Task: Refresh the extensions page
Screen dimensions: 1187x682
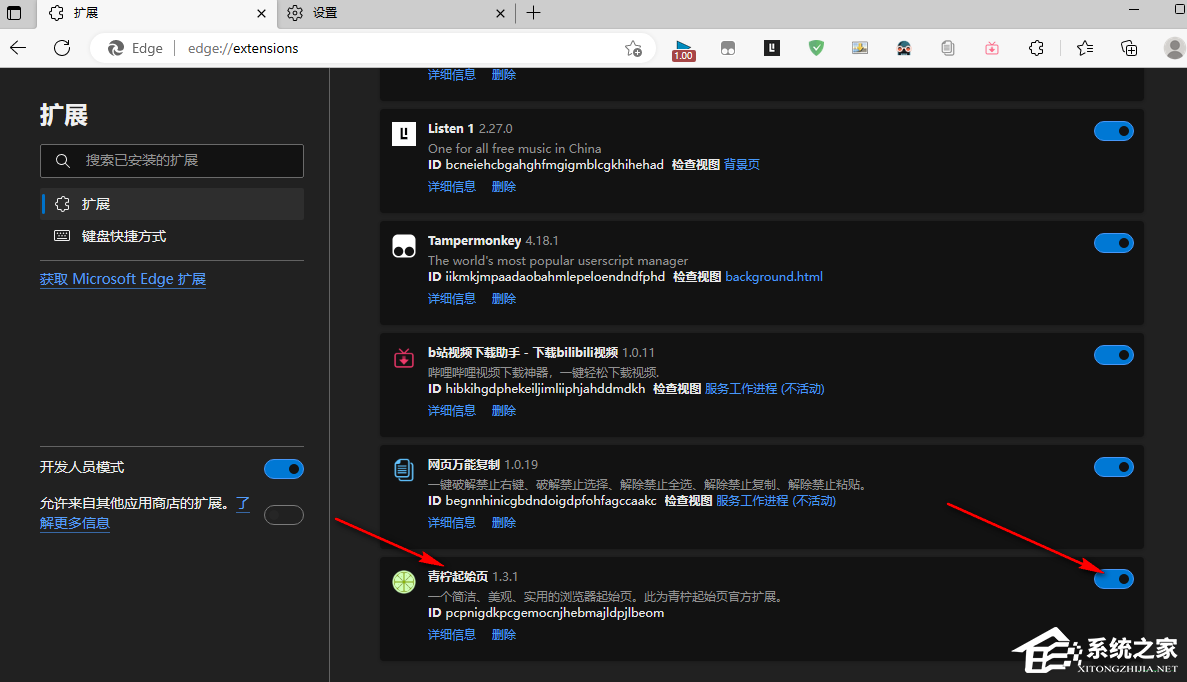Action: 62,48
